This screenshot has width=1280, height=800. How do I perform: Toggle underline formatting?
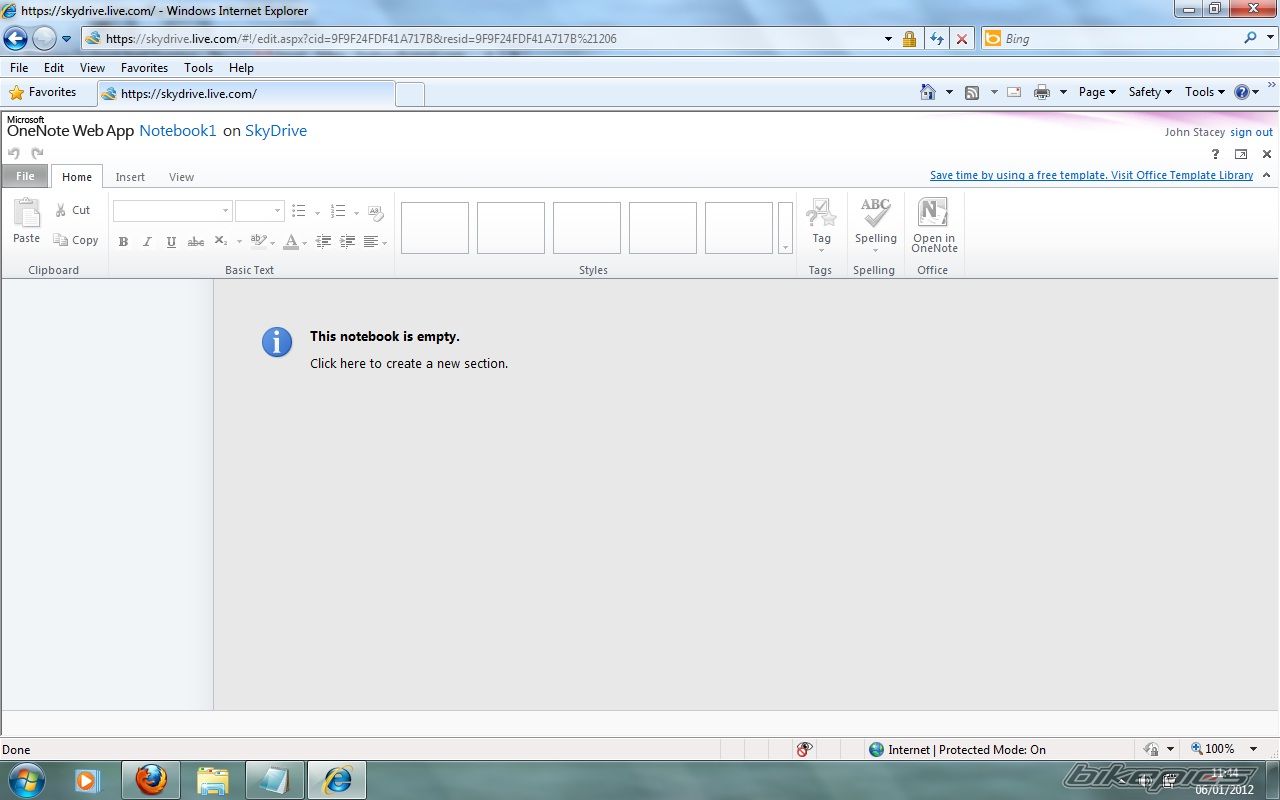(171, 242)
